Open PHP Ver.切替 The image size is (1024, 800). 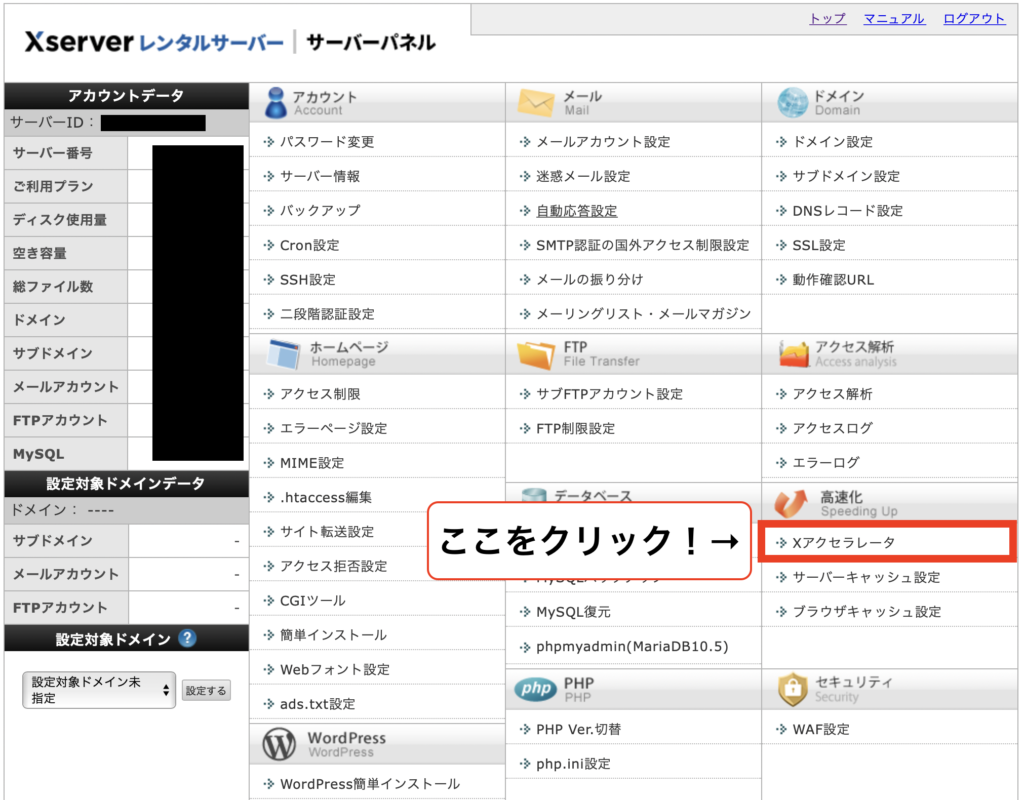click(x=579, y=729)
